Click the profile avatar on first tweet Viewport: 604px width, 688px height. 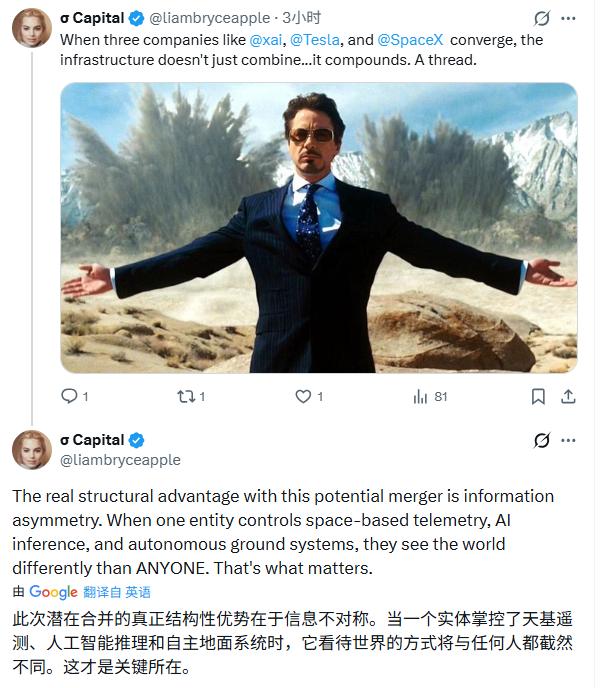[x=32, y=28]
